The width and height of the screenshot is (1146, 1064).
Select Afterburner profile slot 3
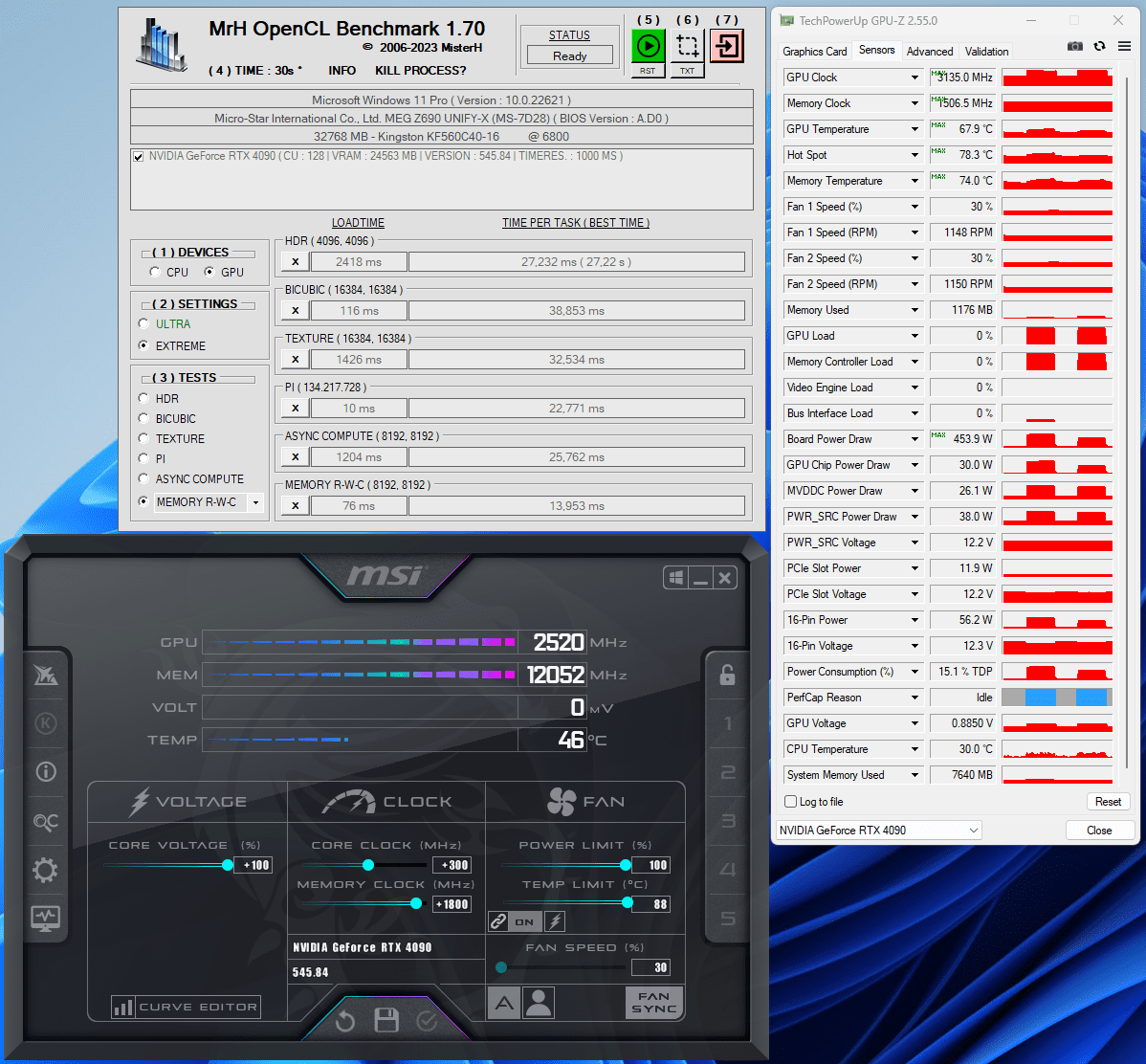727,821
